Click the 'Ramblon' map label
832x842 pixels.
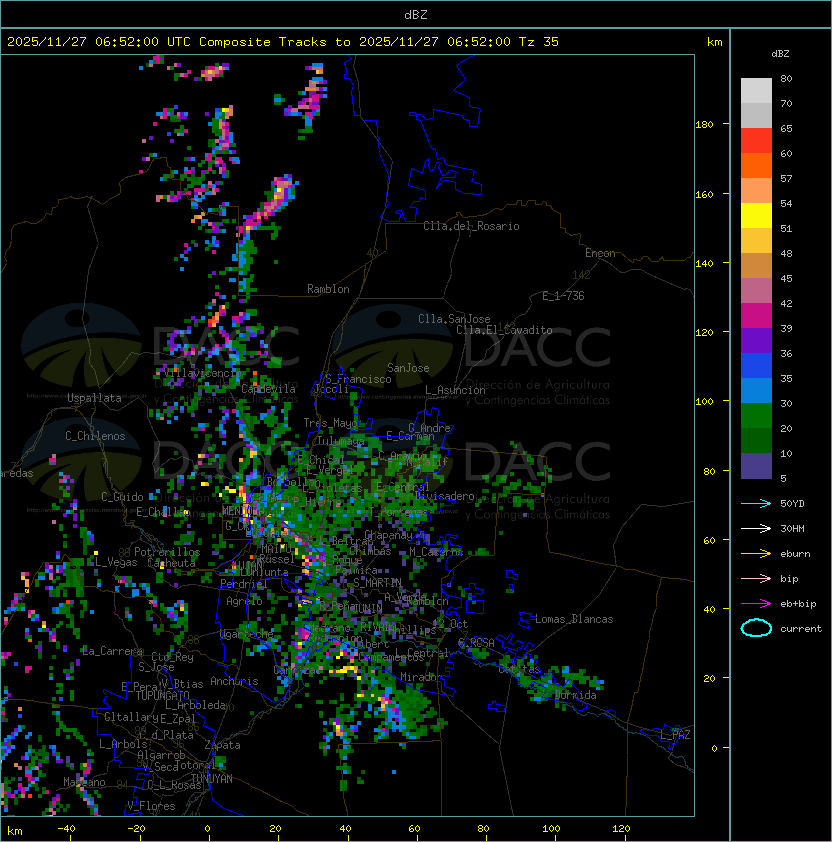(328, 289)
